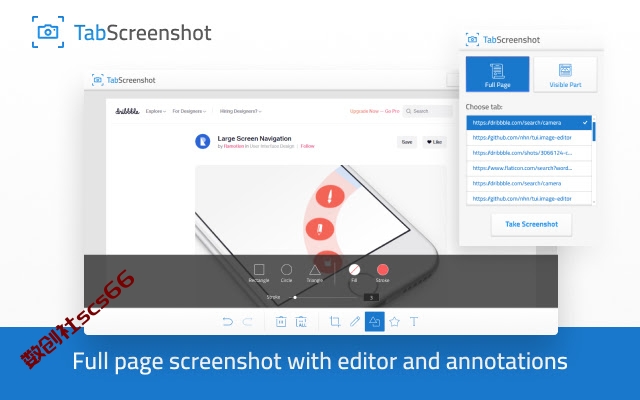This screenshot has height=400, width=640.
Task: Click the Delete All trash icon
Action: pos(301,322)
